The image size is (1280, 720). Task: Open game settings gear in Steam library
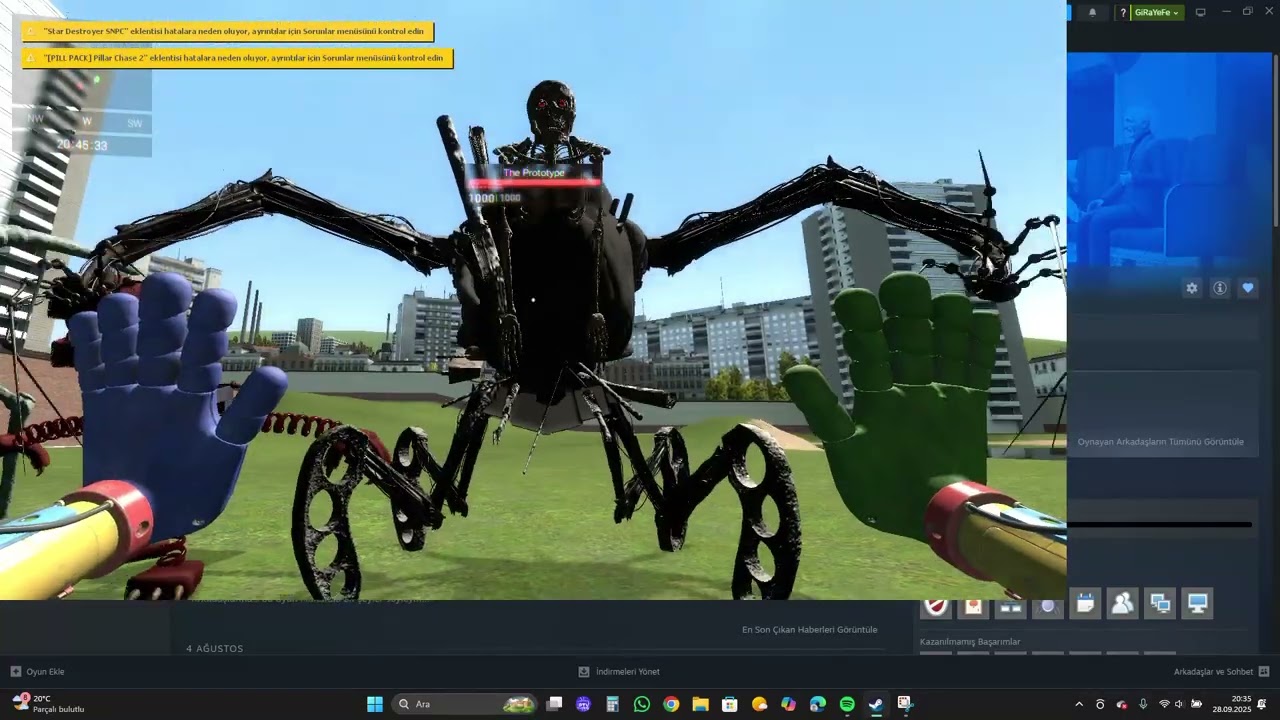1192,288
